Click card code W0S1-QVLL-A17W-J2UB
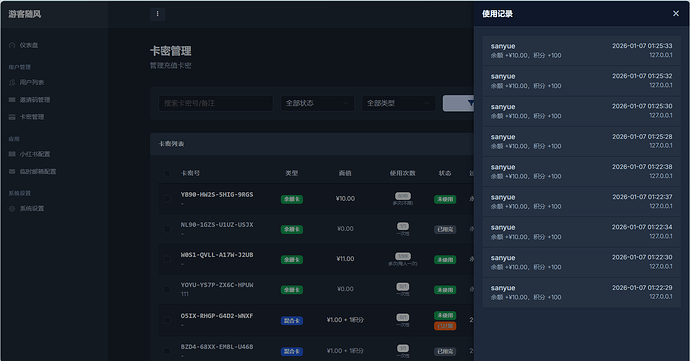This screenshot has width=690, height=361. [217, 255]
